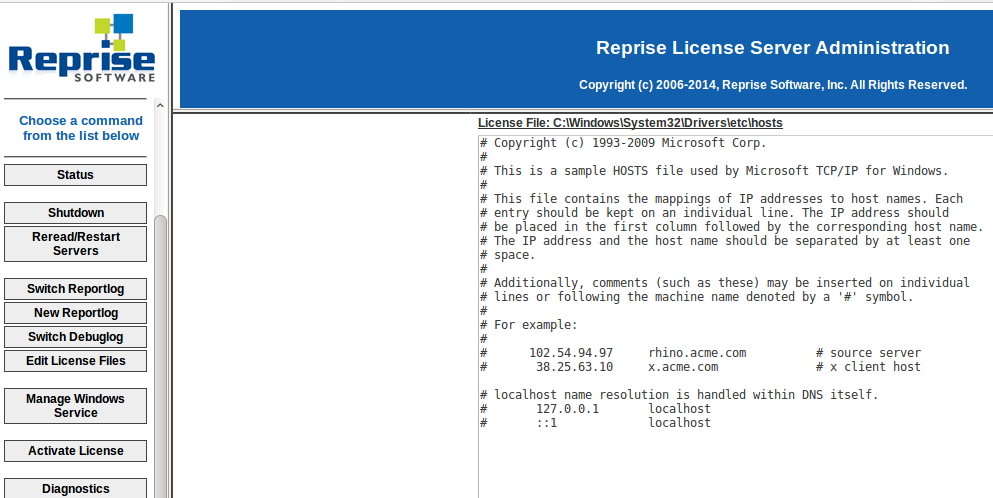The image size is (993, 498).
Task: Click the 'localhost name resolution' comment line
Action: [679, 395]
